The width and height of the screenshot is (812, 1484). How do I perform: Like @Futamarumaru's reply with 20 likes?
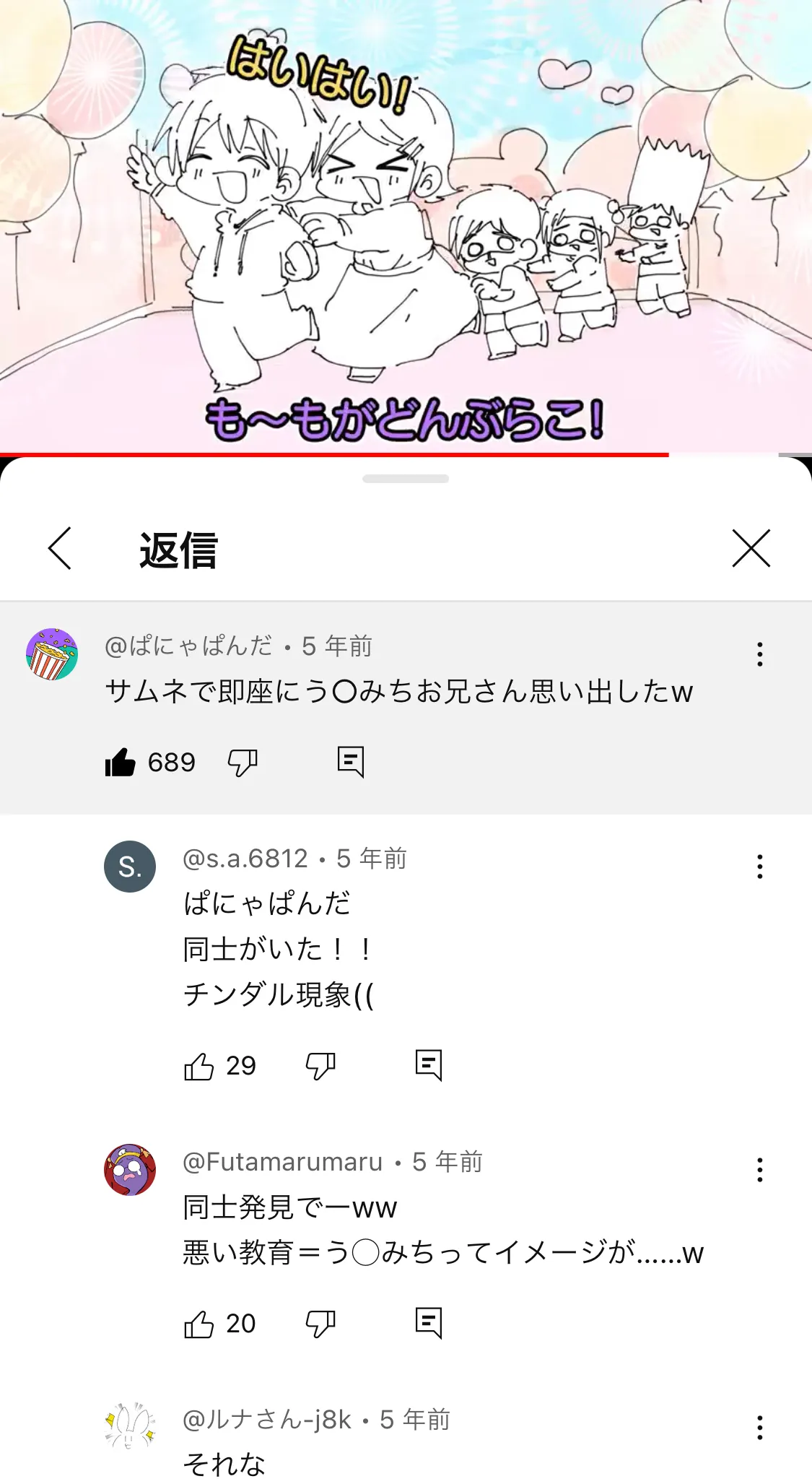pos(199,1324)
